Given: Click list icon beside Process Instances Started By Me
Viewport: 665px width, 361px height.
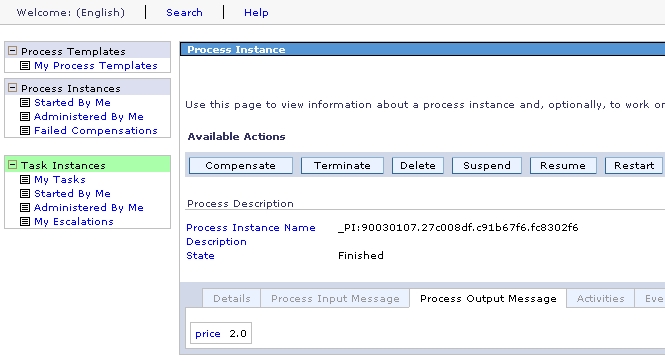Looking at the screenshot, I should click(x=25, y=103).
